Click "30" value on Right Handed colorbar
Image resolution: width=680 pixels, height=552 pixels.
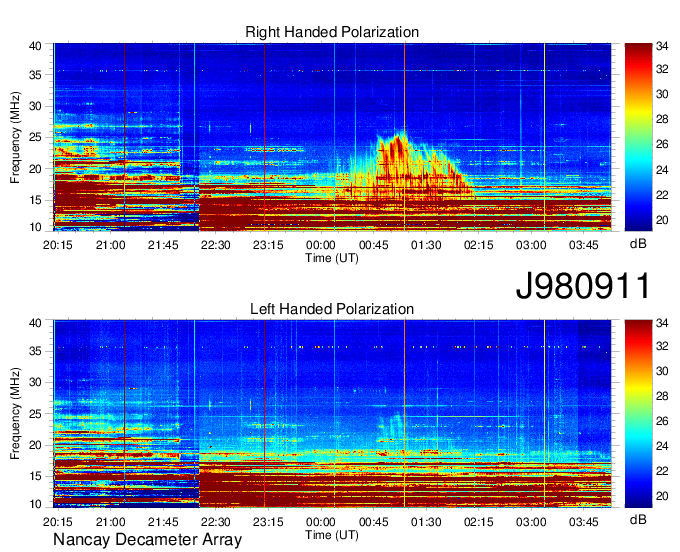(x=662, y=94)
